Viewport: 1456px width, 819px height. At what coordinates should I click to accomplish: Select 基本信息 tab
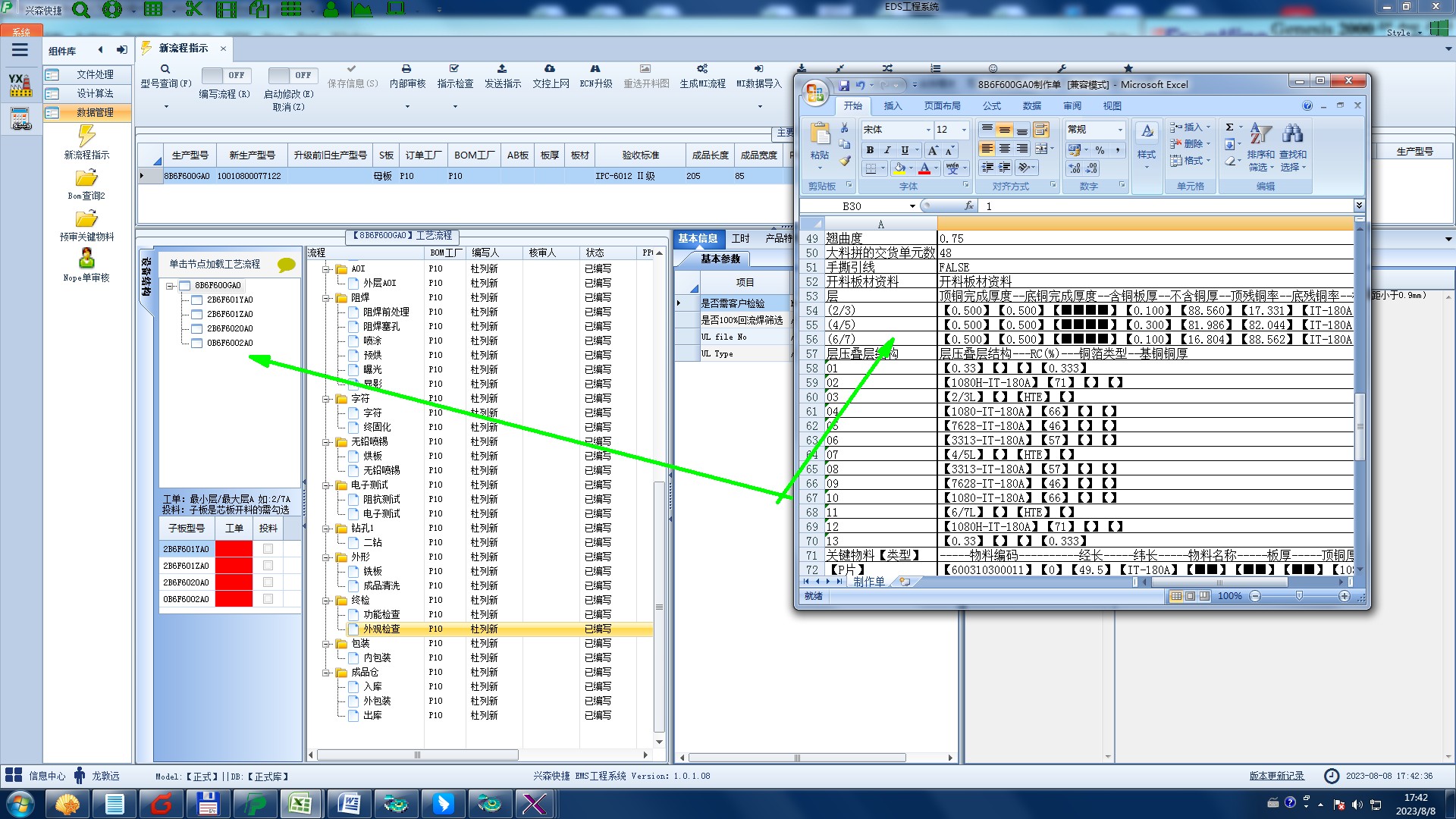point(698,239)
